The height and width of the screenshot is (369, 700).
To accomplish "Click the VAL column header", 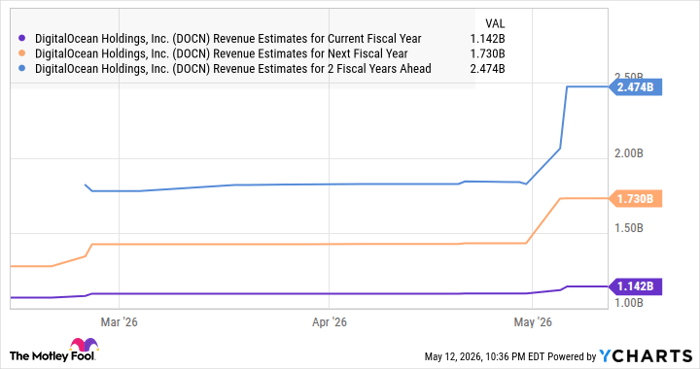I will point(495,24).
